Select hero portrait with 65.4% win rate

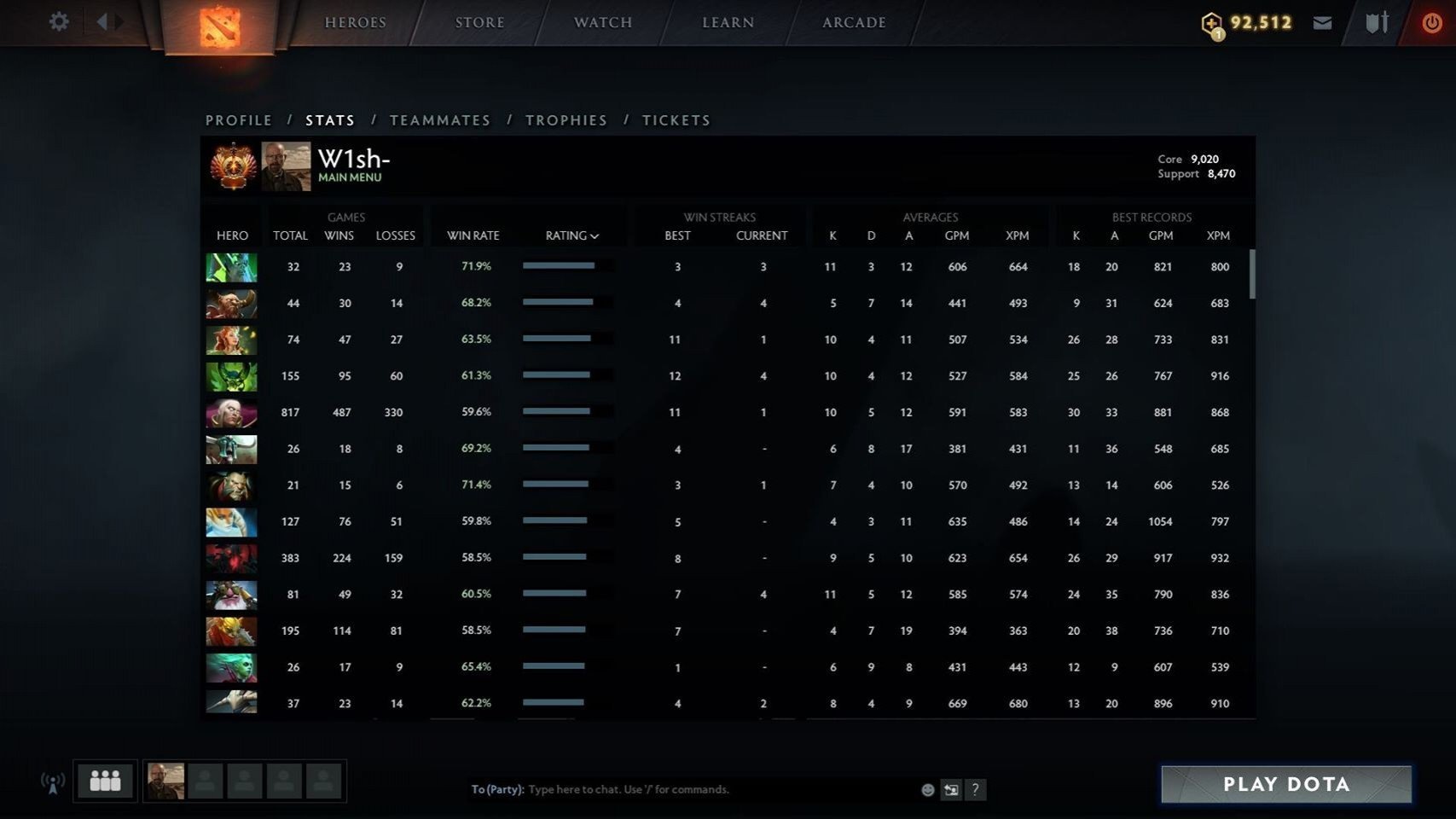tap(231, 668)
